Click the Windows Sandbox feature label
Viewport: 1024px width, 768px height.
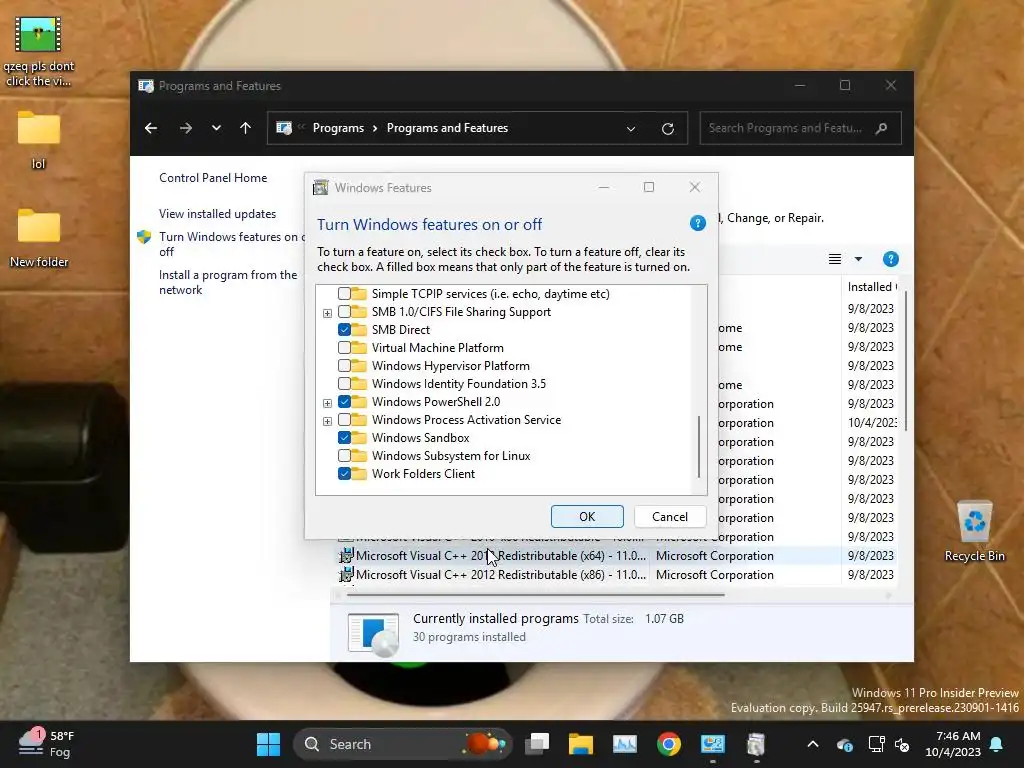(421, 438)
